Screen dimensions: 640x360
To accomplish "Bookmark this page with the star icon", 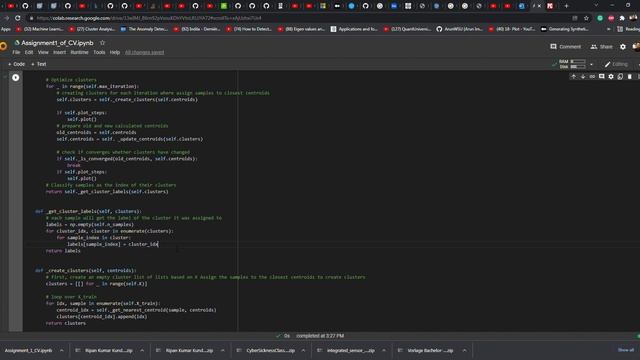I will [587, 18].
